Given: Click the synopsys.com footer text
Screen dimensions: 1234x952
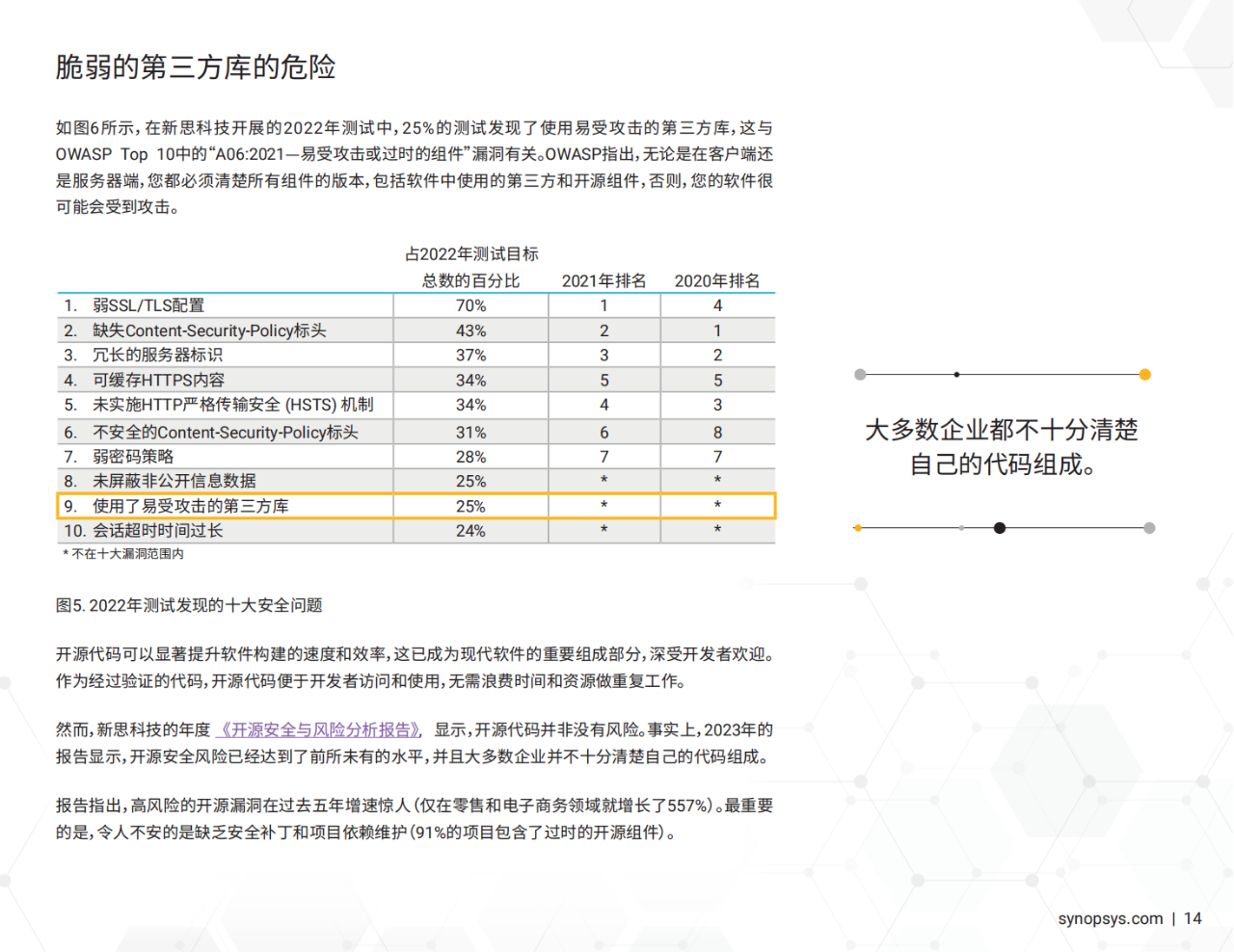Looking at the screenshot, I should pyautogui.click(x=1110, y=918).
